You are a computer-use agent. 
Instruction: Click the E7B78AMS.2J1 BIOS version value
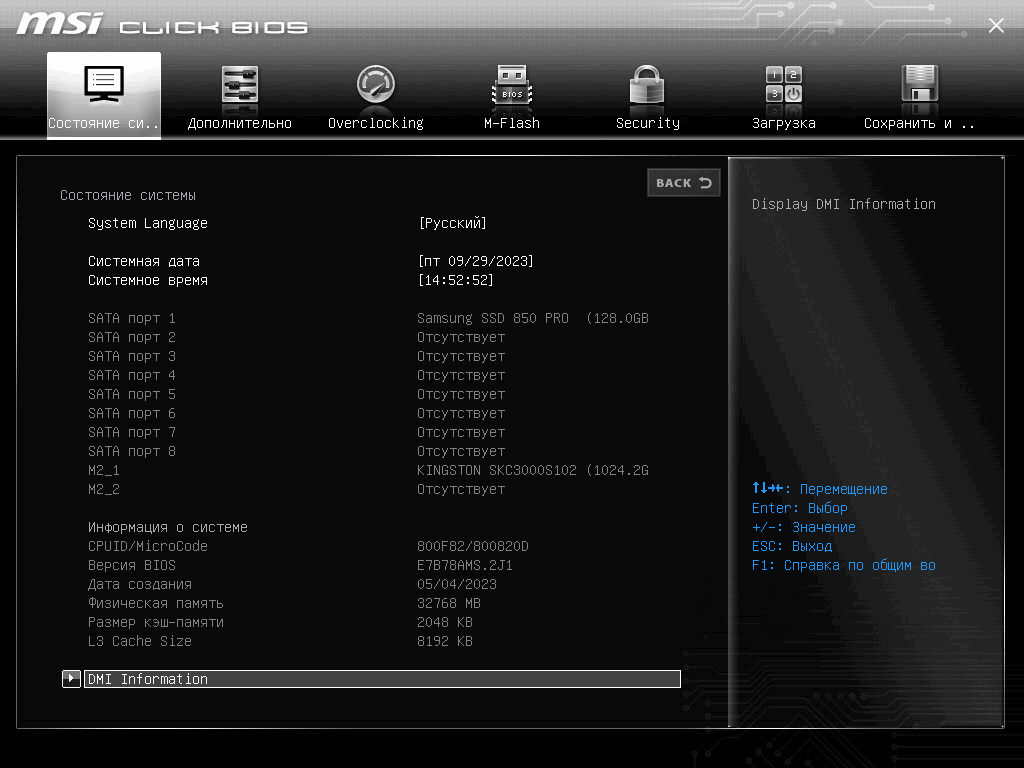(465, 565)
